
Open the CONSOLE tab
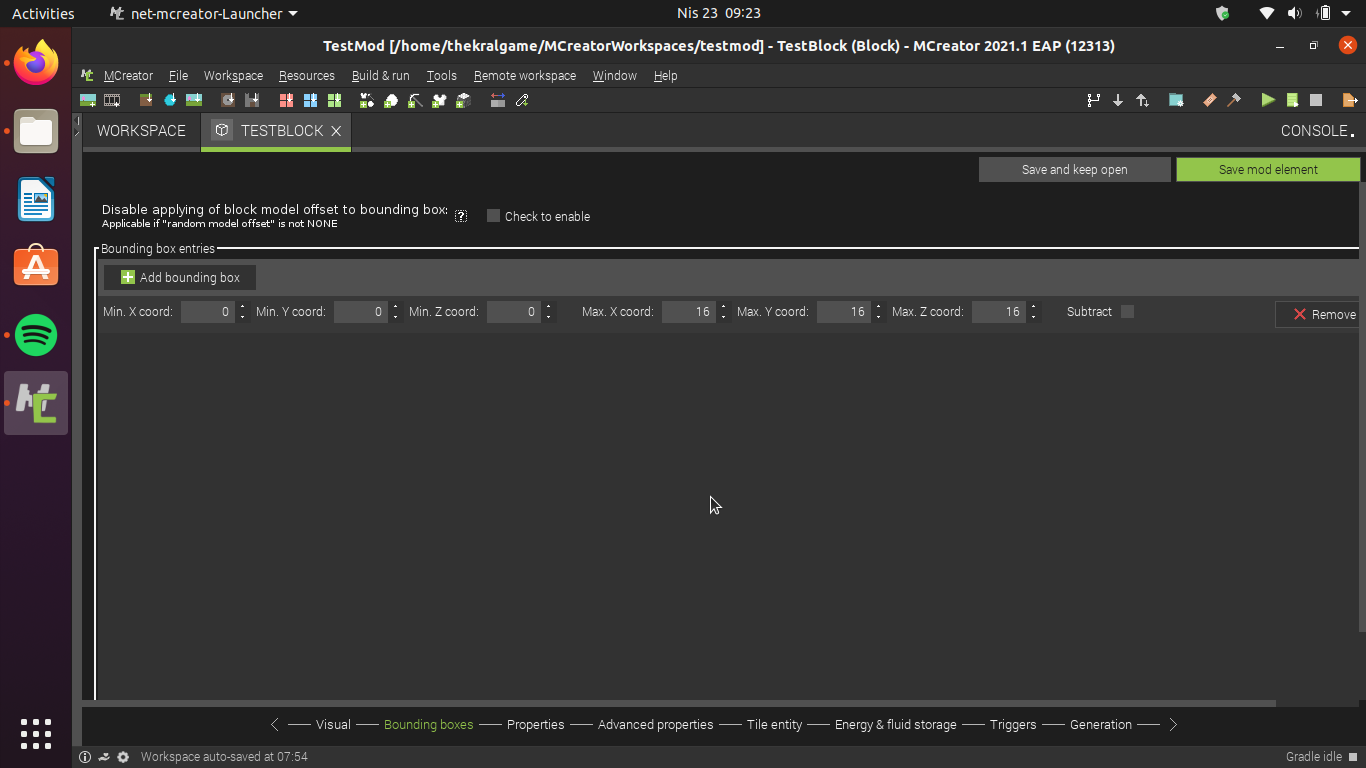(x=1318, y=131)
